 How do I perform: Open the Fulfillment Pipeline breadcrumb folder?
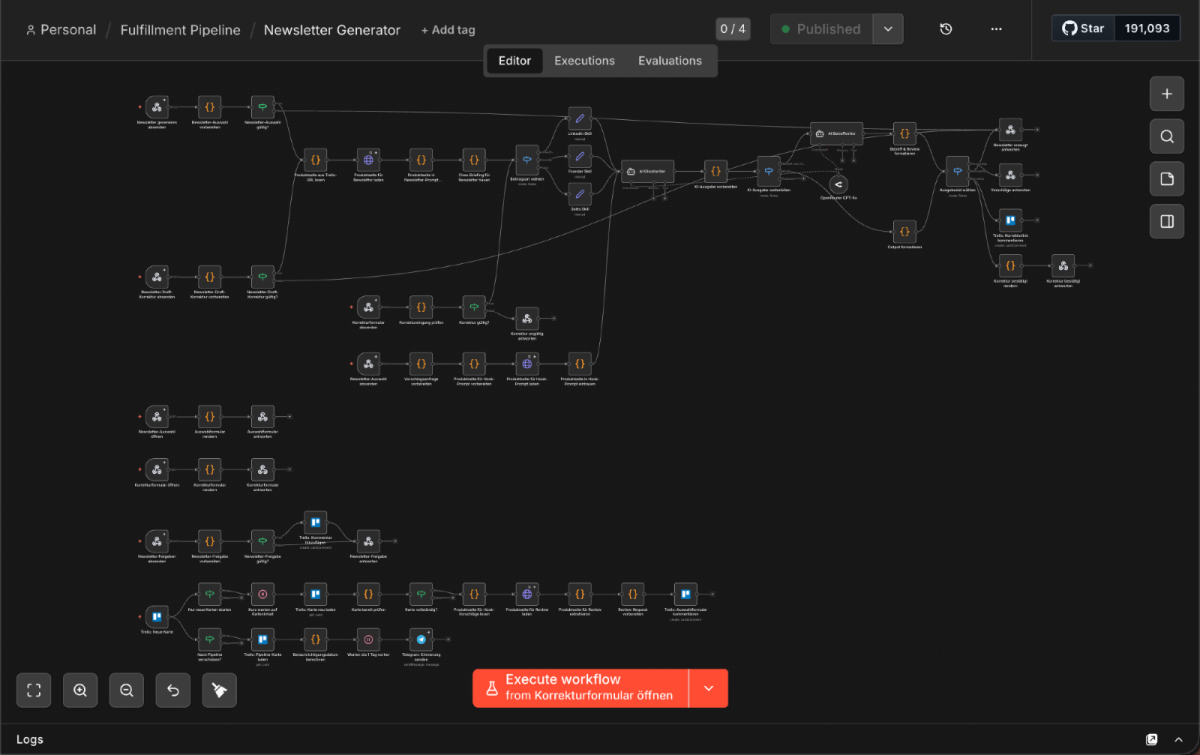(180, 30)
